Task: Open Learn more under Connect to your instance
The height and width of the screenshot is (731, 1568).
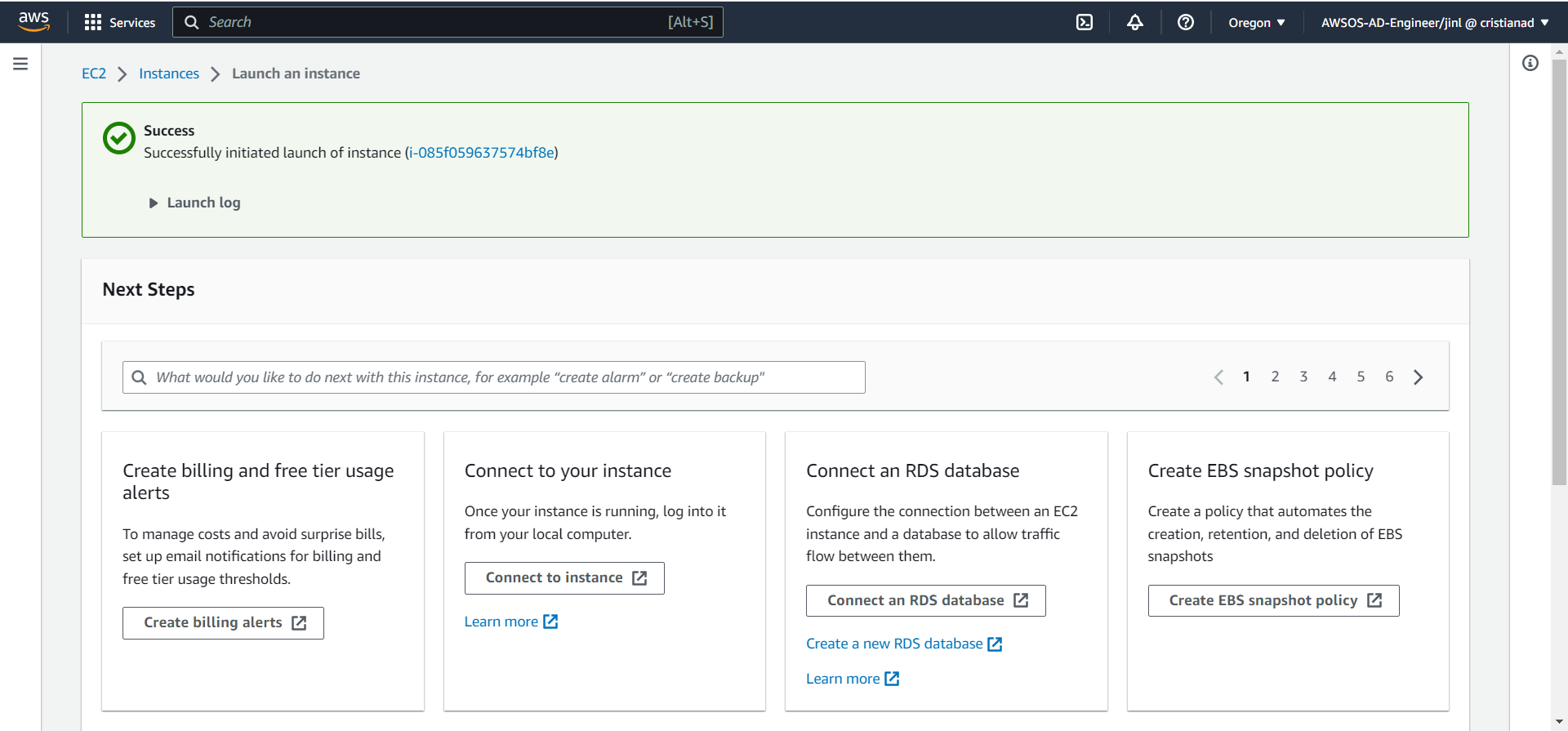Action: point(511,622)
